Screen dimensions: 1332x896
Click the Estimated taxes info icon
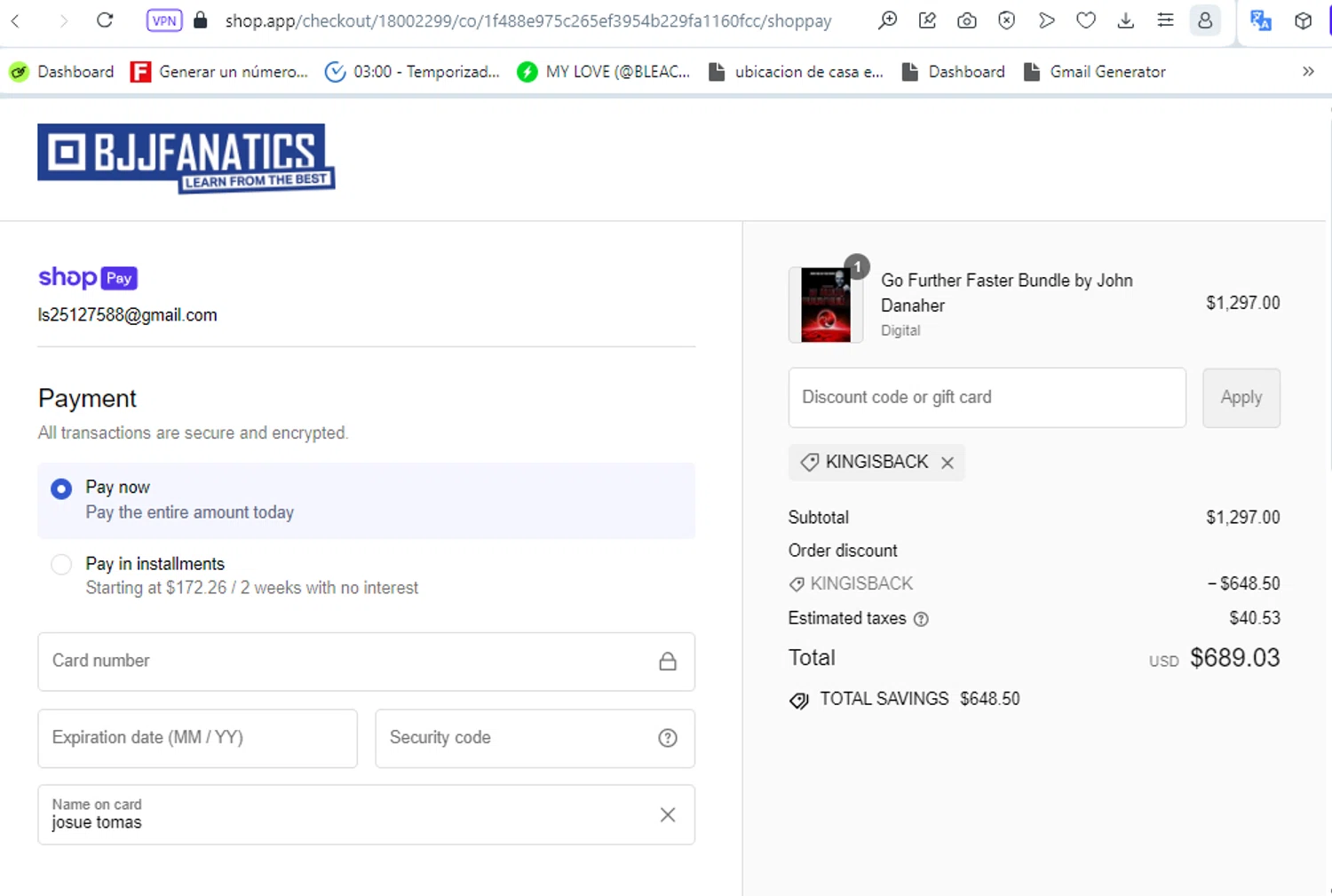pos(921,619)
